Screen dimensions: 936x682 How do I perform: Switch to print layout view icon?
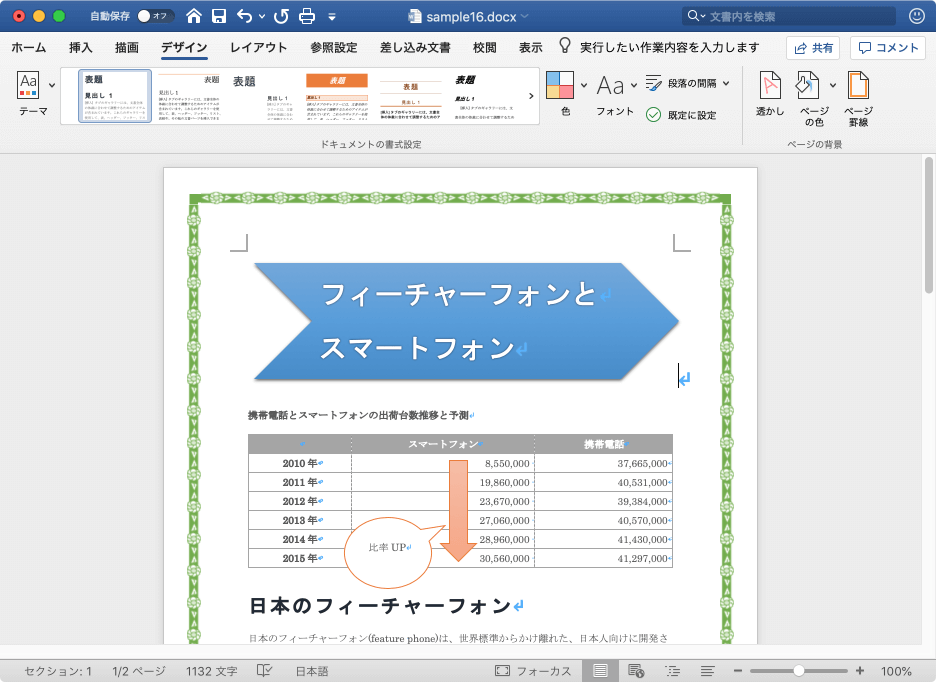point(600,671)
